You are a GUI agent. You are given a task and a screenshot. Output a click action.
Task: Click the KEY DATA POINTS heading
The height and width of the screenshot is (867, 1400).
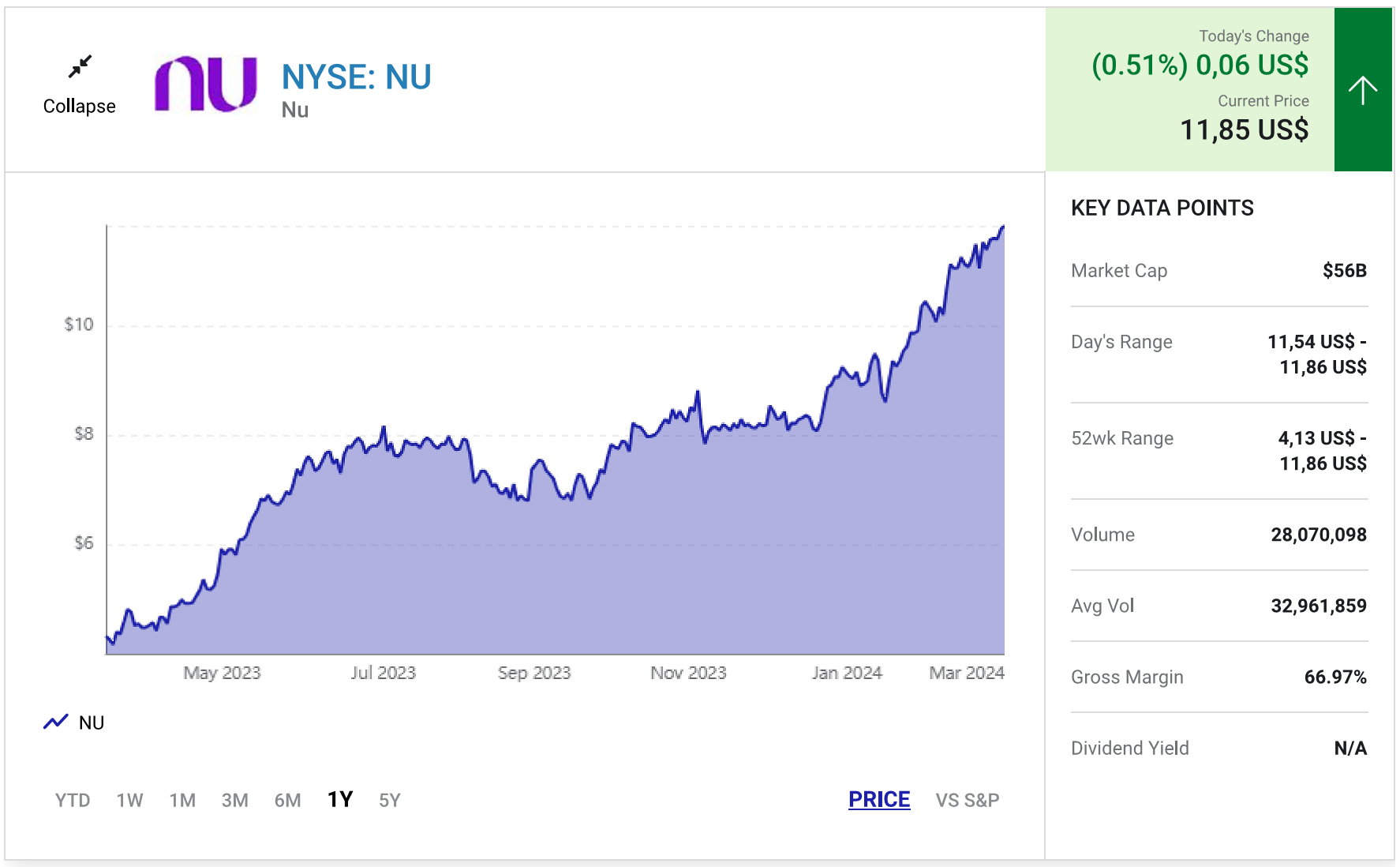click(1162, 208)
